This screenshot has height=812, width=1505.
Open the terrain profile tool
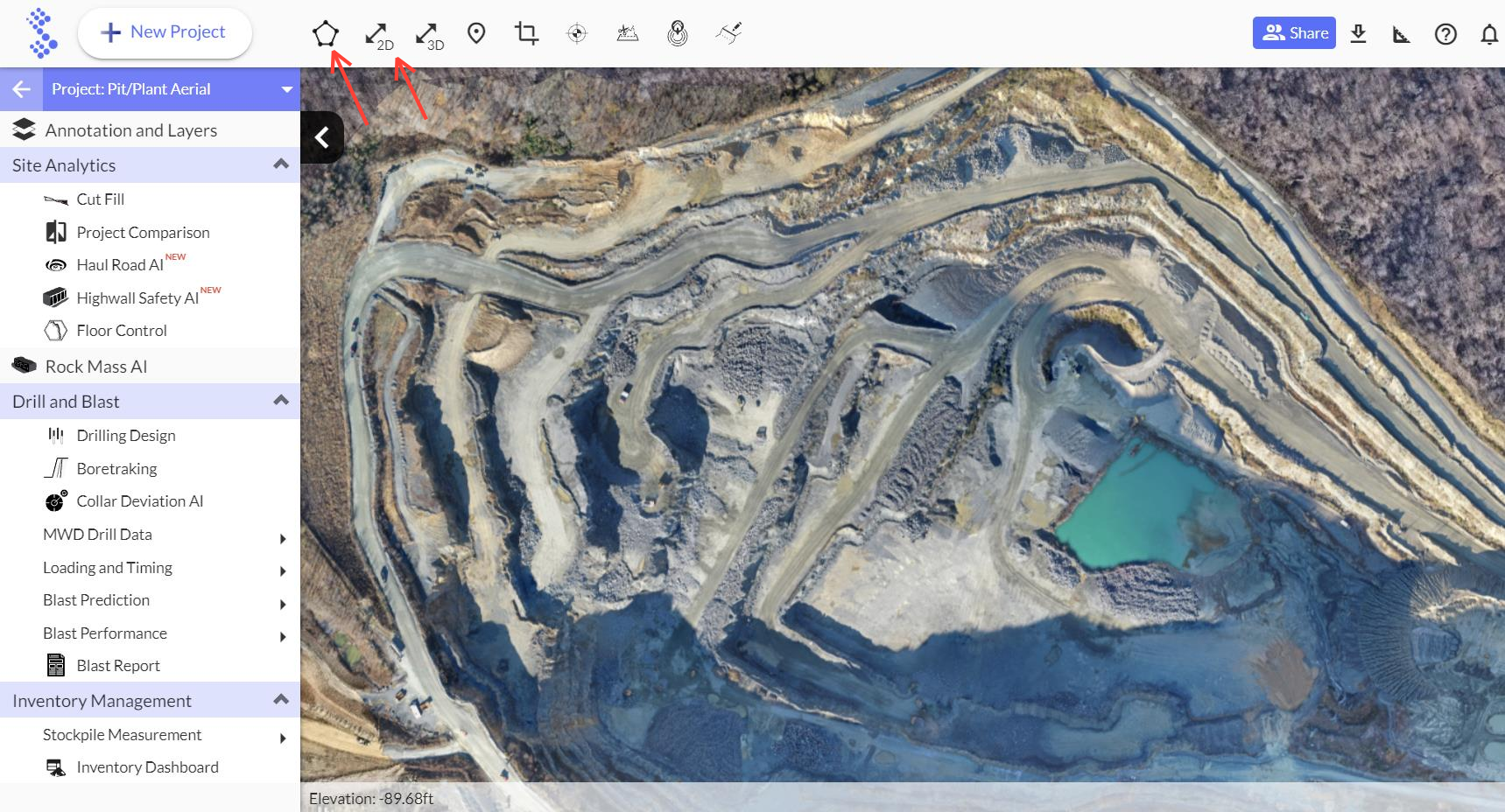pyautogui.click(x=628, y=33)
